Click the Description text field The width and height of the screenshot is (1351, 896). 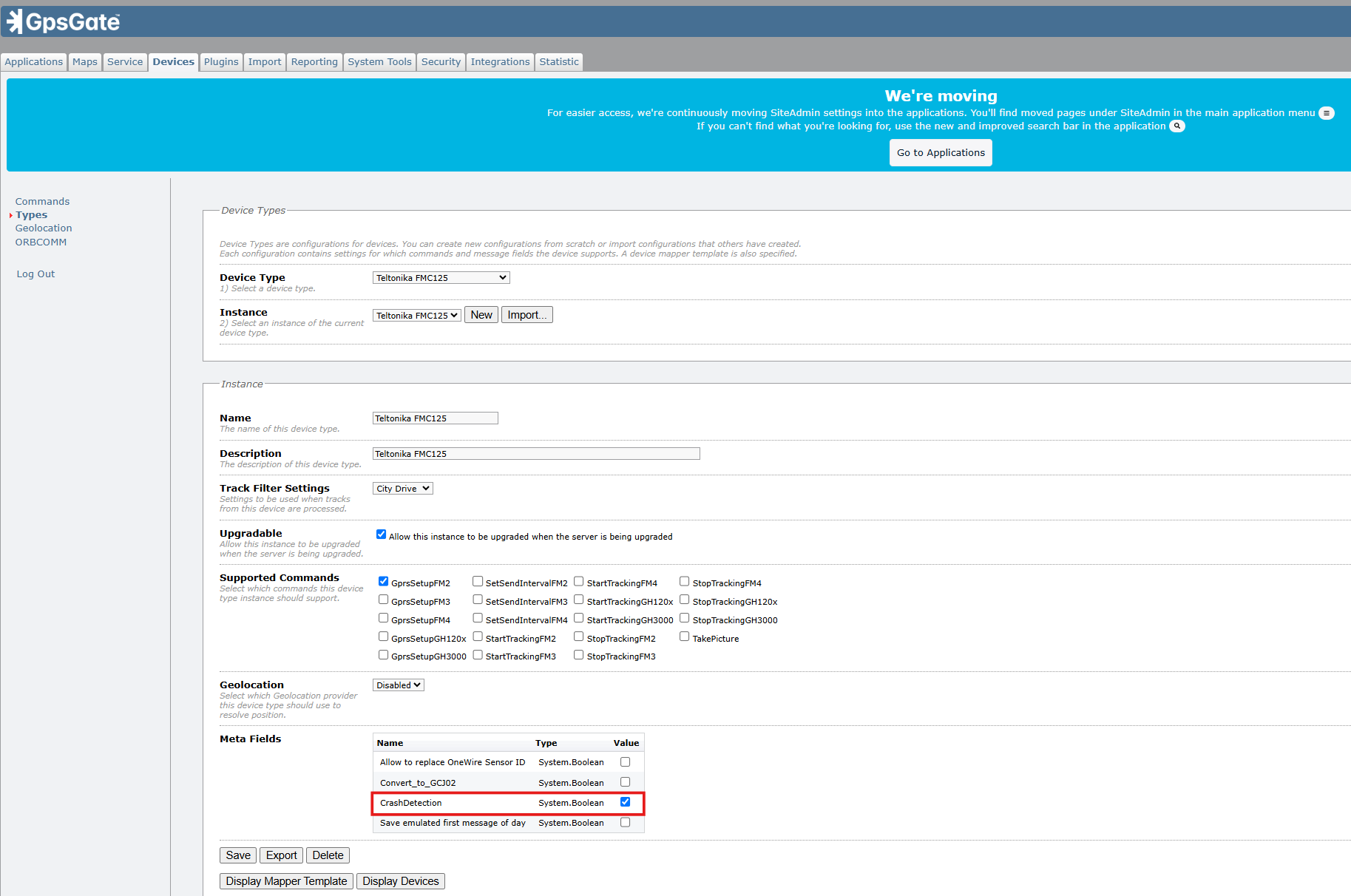[535, 454]
